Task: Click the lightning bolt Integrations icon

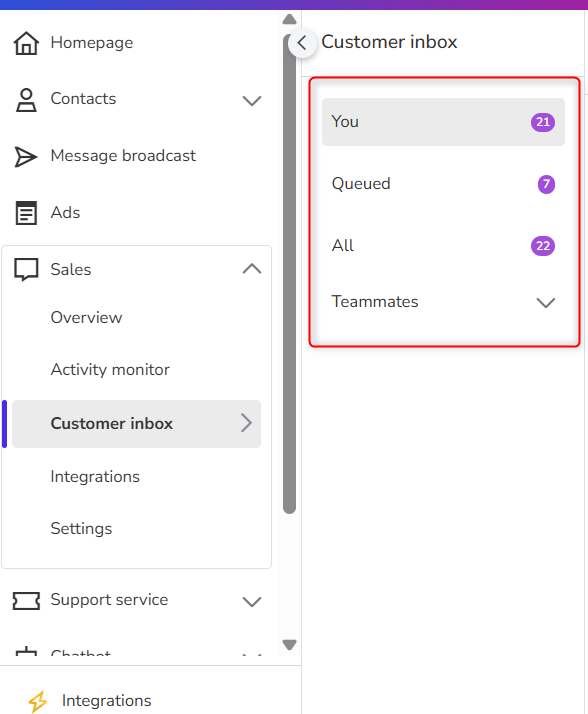Action: 38,701
